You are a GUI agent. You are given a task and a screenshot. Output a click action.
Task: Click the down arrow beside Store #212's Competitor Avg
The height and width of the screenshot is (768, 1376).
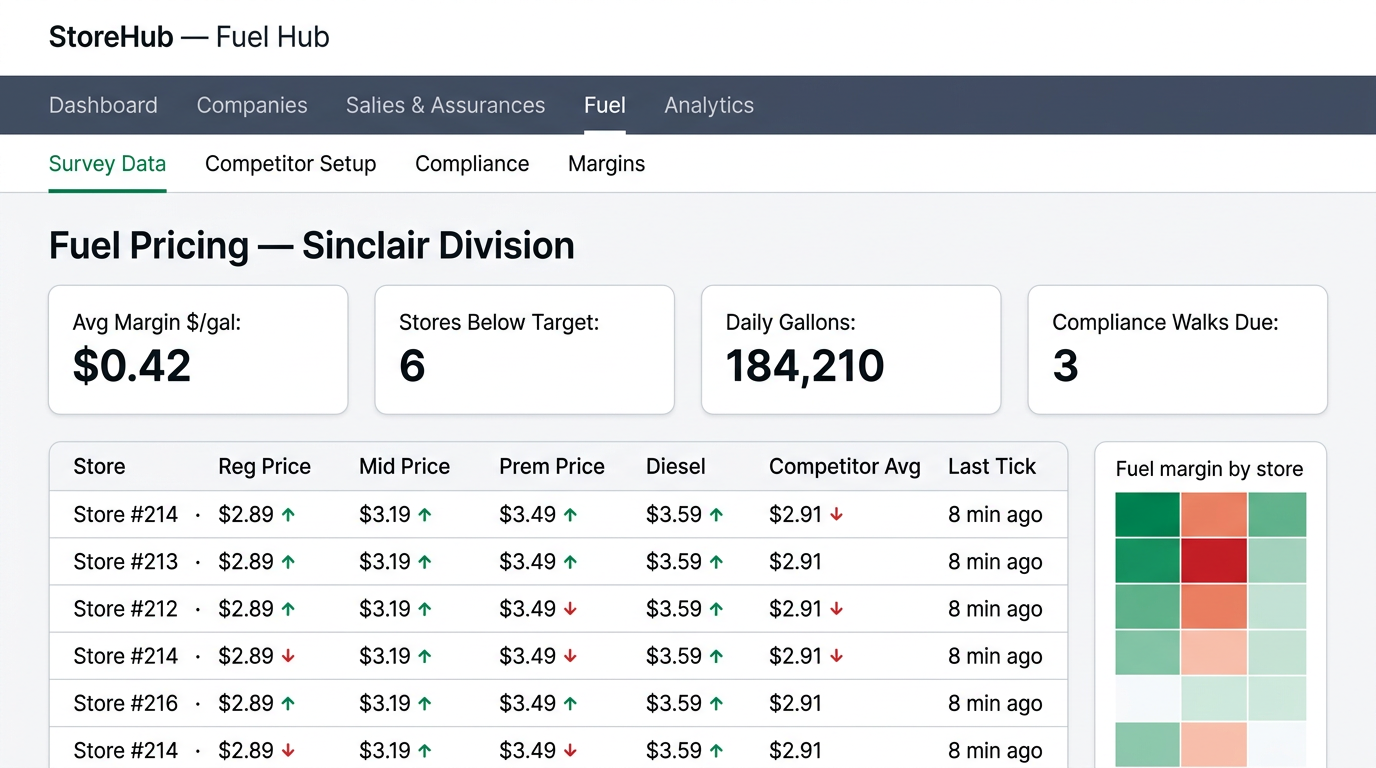pos(837,609)
